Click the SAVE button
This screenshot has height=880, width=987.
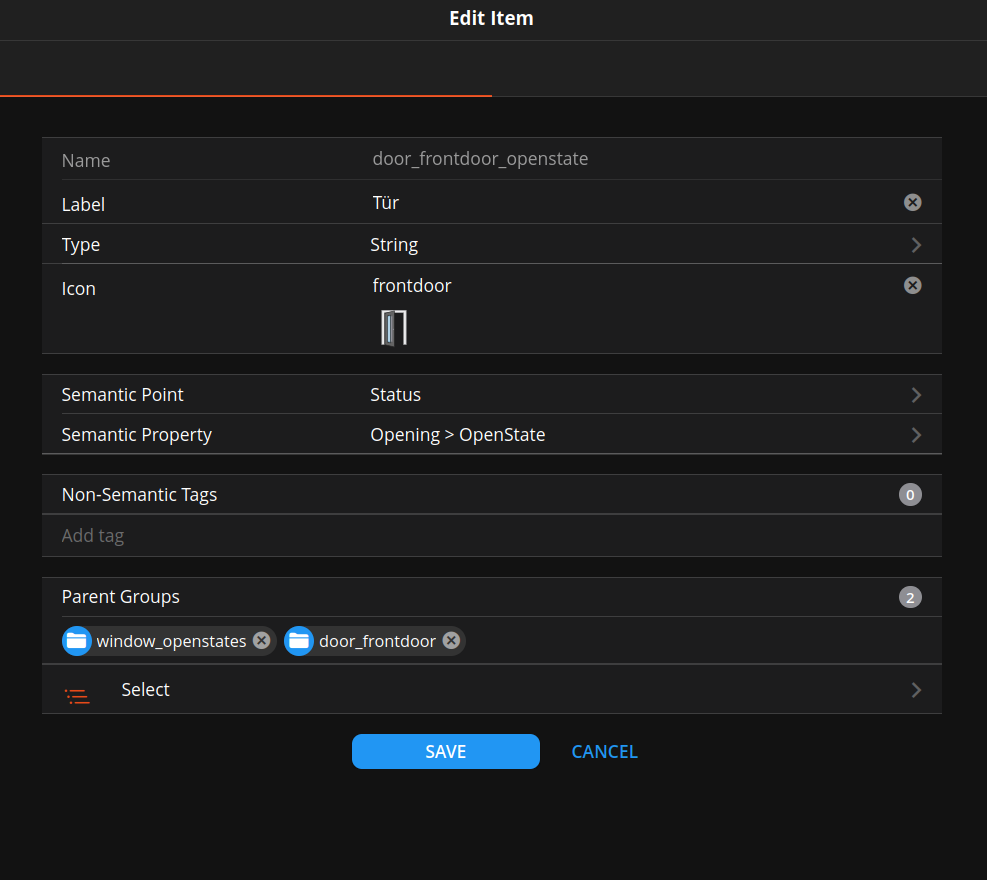[x=445, y=751]
